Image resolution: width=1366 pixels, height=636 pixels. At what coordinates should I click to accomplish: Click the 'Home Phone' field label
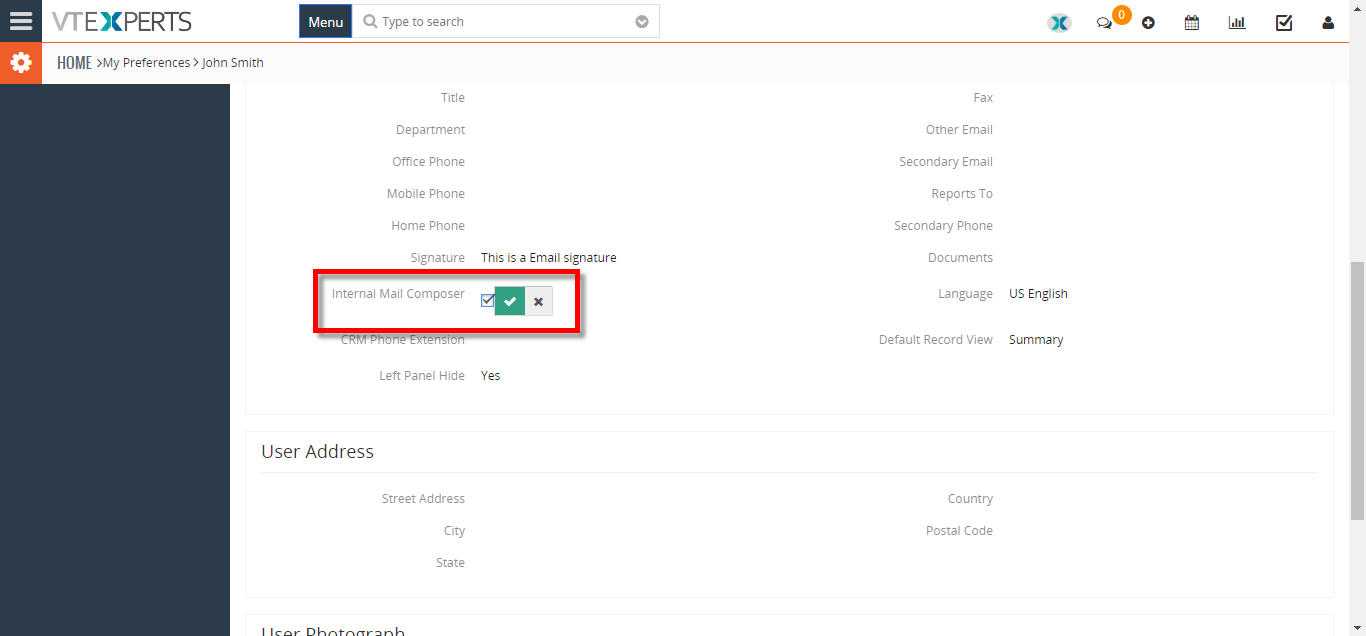point(428,225)
